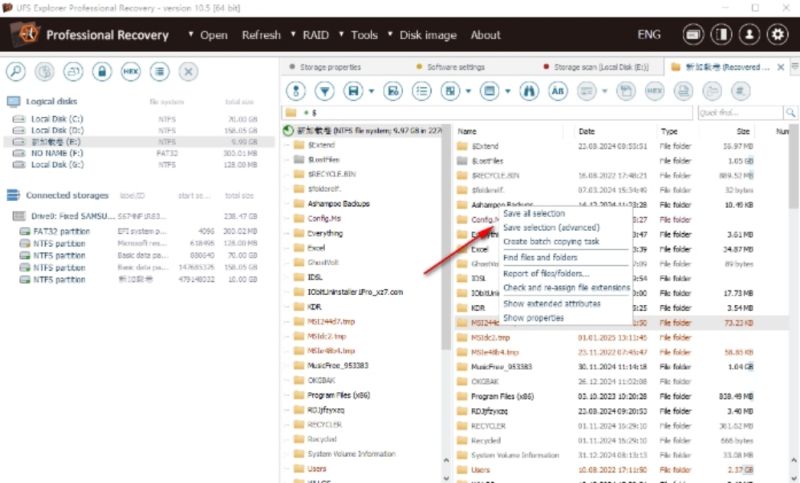Open the header user account icon
This screenshot has height=483, width=800.
point(749,35)
